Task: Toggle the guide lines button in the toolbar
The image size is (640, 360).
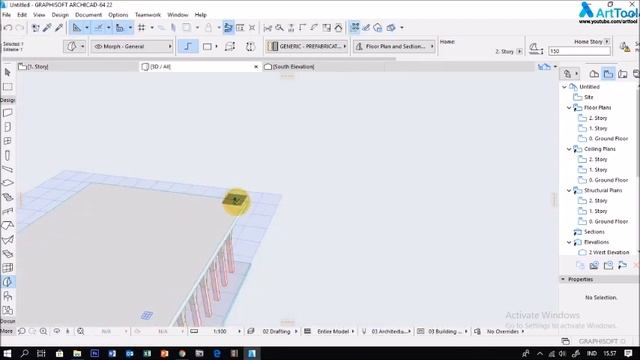Action: point(77,28)
